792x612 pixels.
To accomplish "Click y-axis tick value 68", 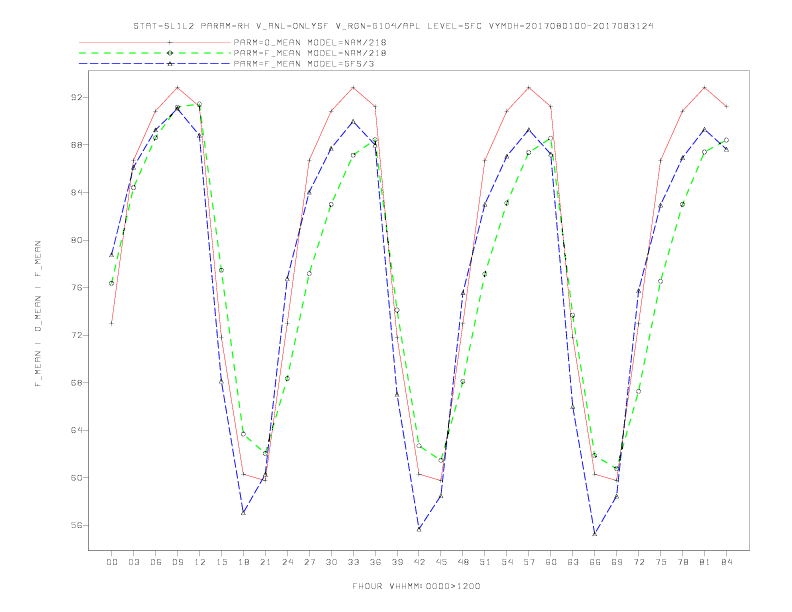I will tap(76, 383).
